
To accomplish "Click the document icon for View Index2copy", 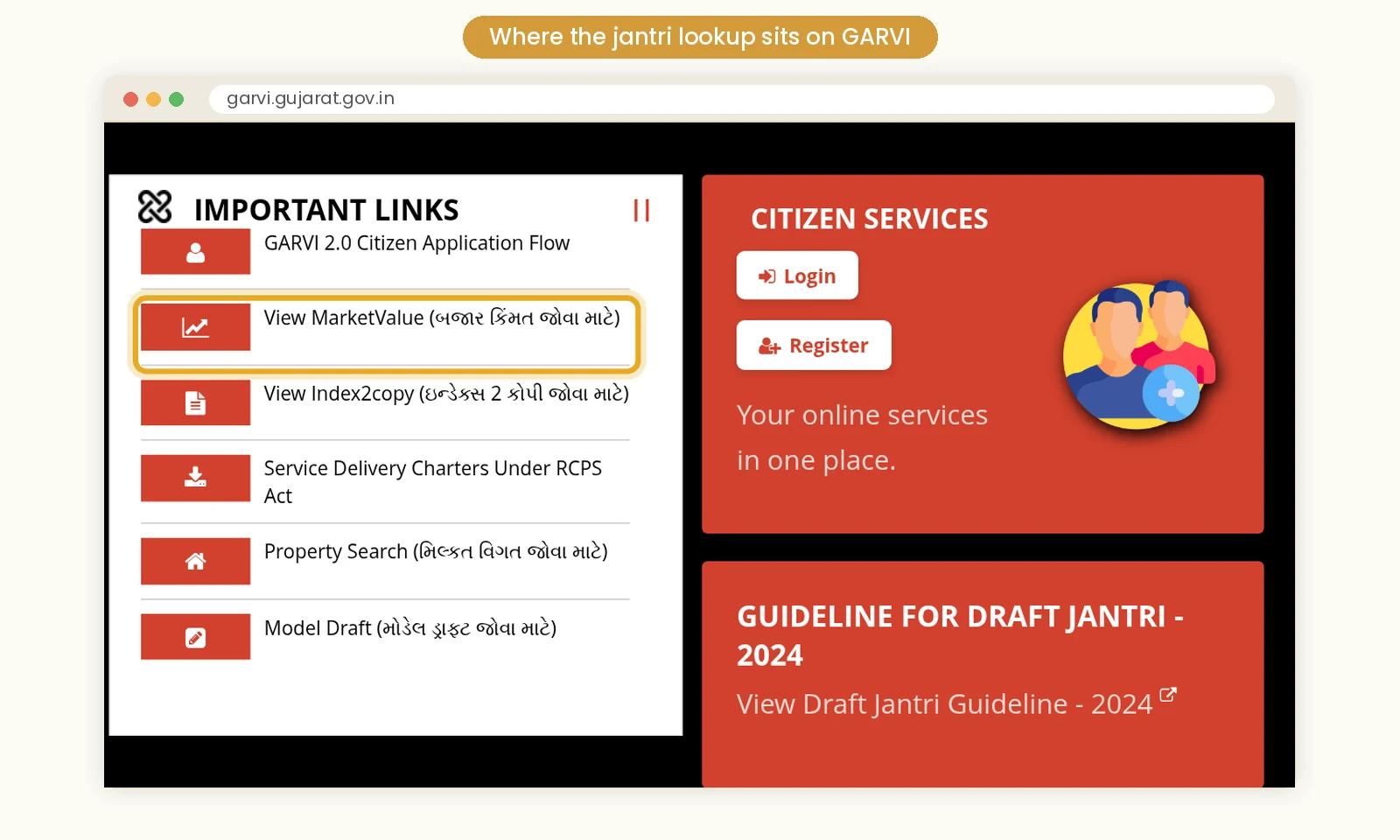I will click(x=195, y=402).
